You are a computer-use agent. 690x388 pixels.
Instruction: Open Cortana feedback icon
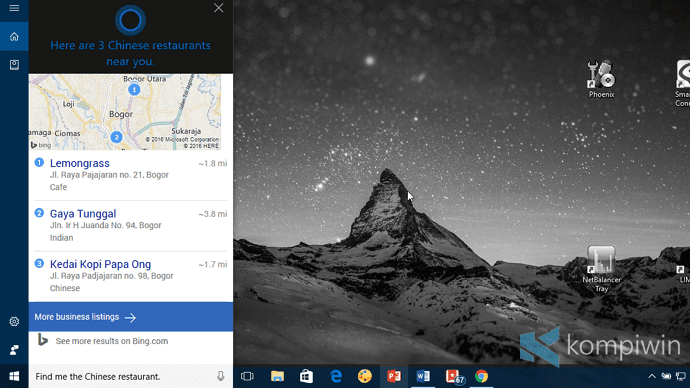tap(14, 350)
